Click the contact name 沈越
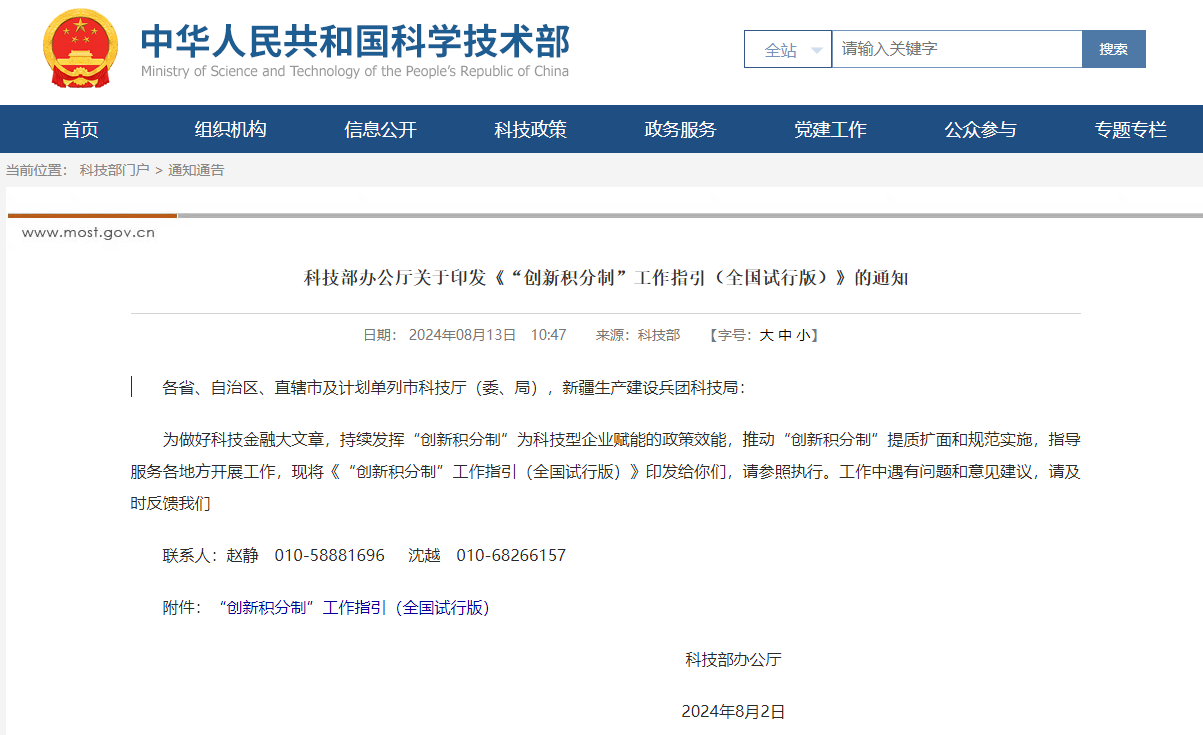This screenshot has height=735, width=1203. tap(424, 555)
